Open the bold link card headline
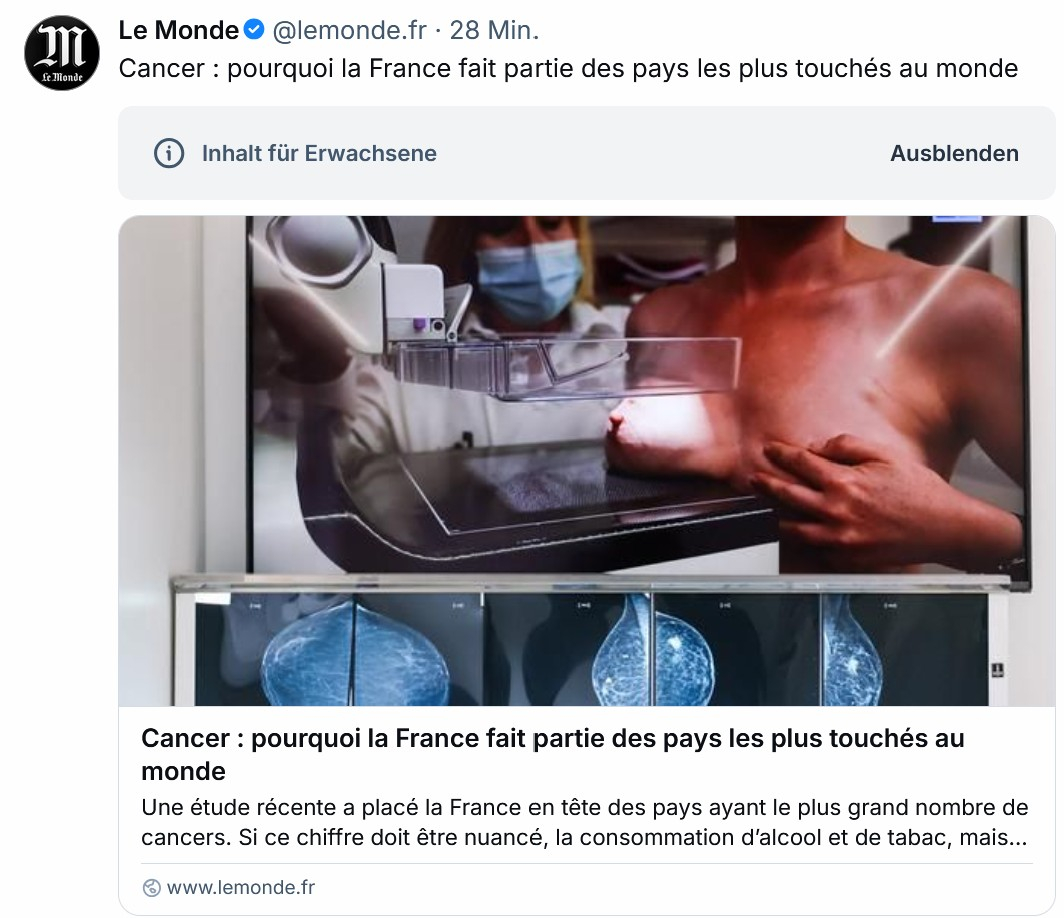The width and height of the screenshot is (1064, 918). coord(552,754)
